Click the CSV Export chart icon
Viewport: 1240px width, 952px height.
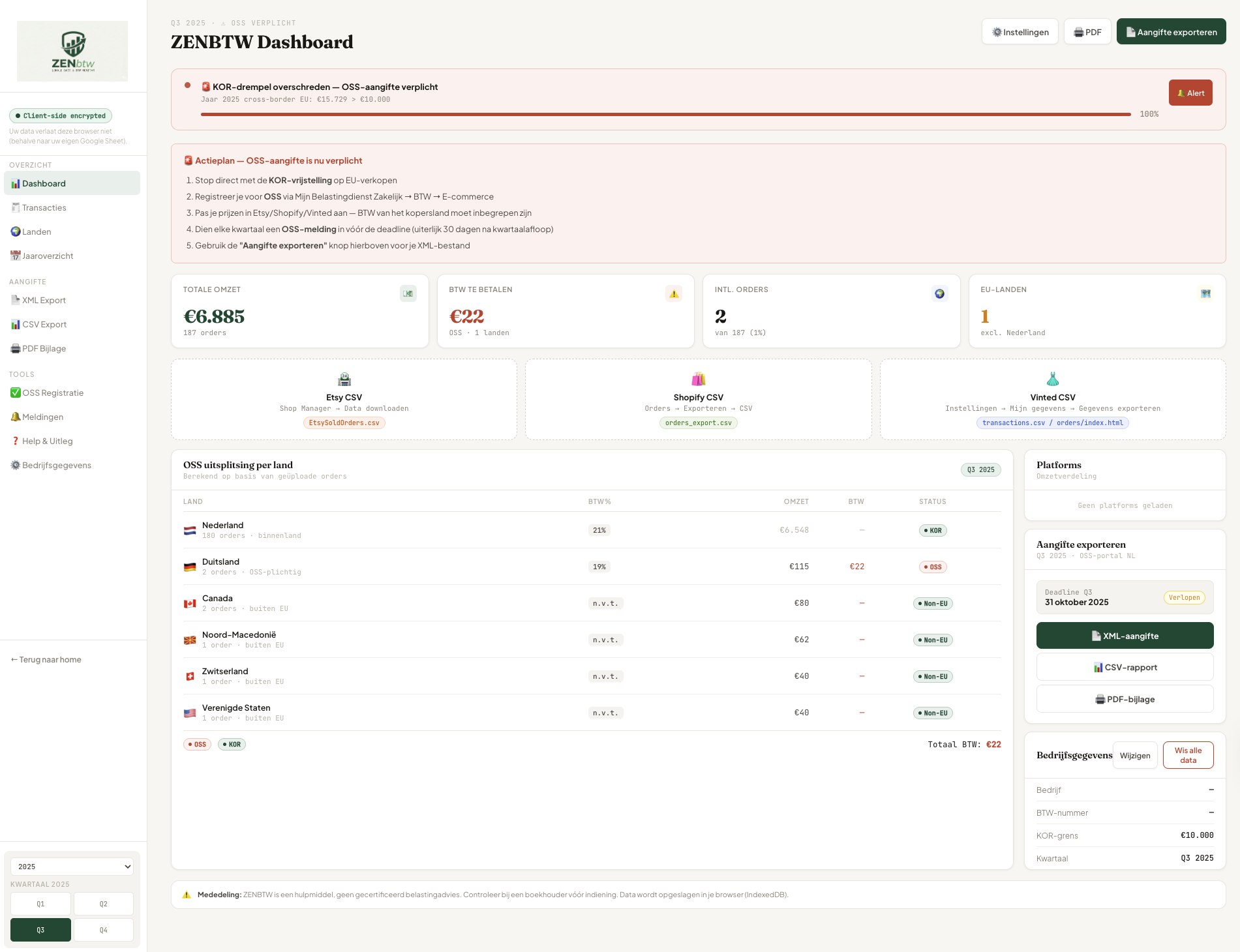pyautogui.click(x=14, y=324)
